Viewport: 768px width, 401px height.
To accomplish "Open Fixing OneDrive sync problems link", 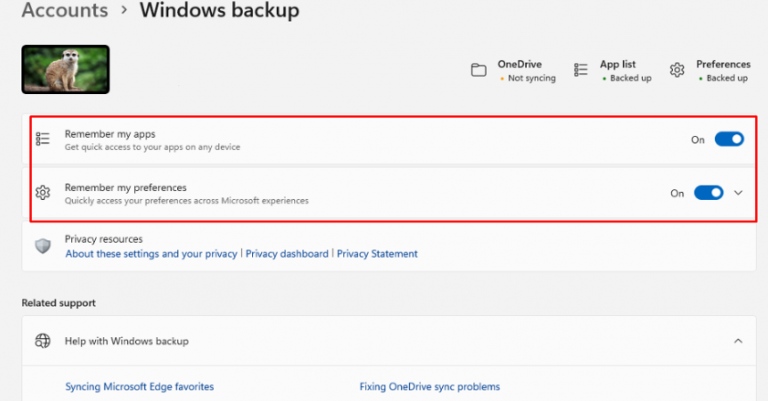I will point(429,386).
